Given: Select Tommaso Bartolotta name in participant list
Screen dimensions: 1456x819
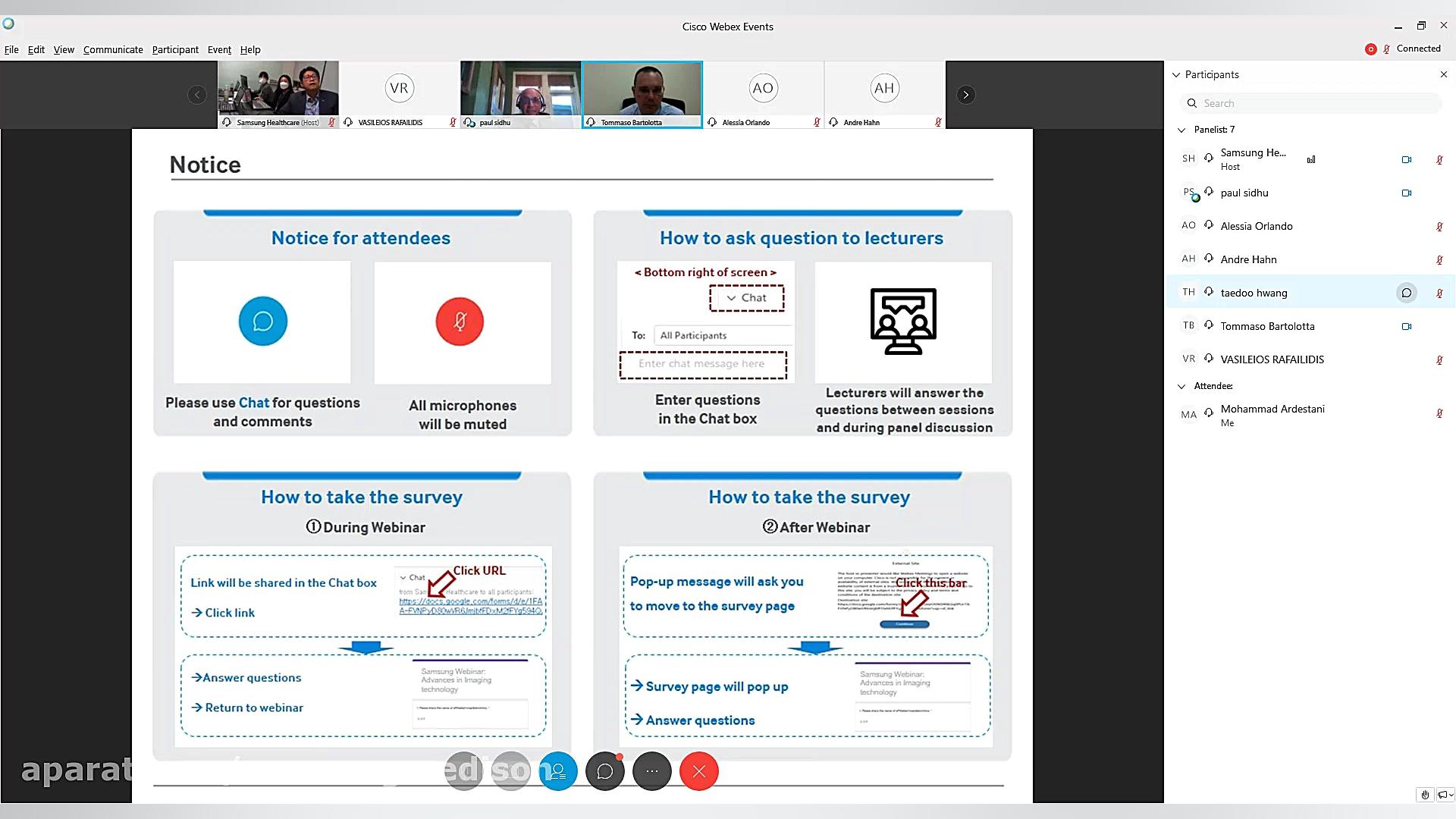Looking at the screenshot, I should [1267, 326].
